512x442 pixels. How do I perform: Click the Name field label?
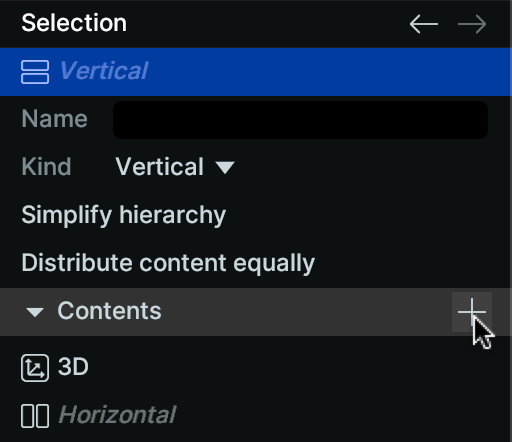tap(55, 119)
